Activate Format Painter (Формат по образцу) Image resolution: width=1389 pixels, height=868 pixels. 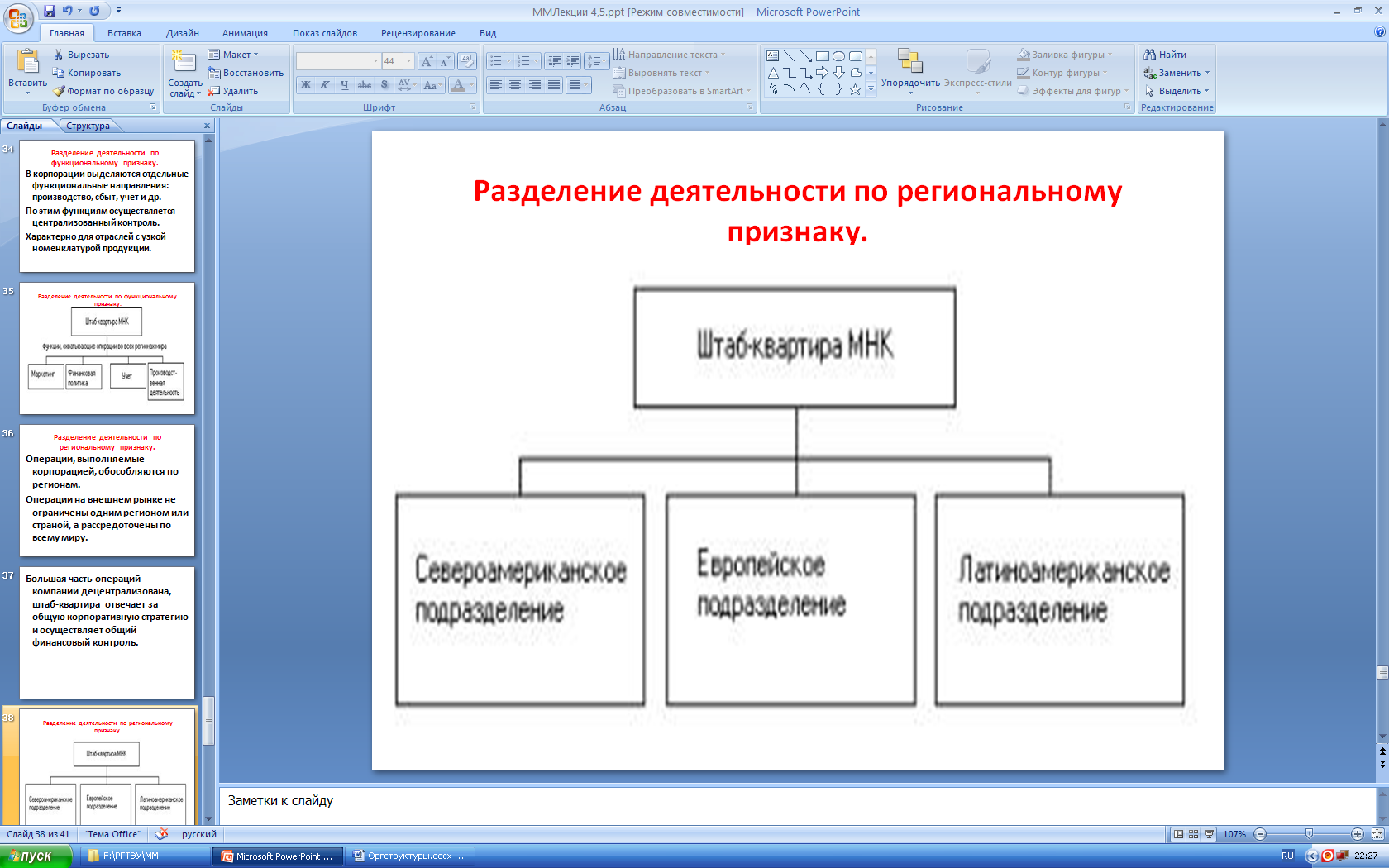click(x=103, y=91)
